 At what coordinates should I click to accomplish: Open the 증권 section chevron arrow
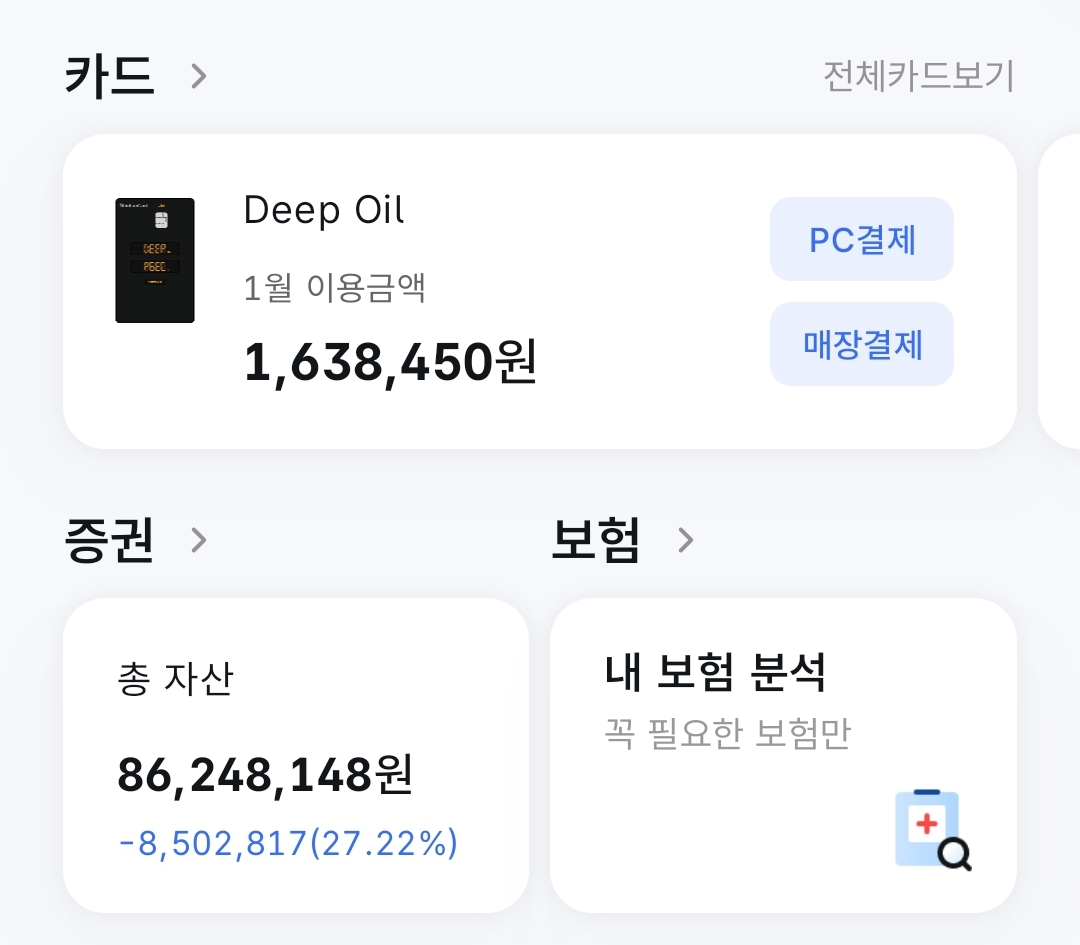click(x=199, y=540)
